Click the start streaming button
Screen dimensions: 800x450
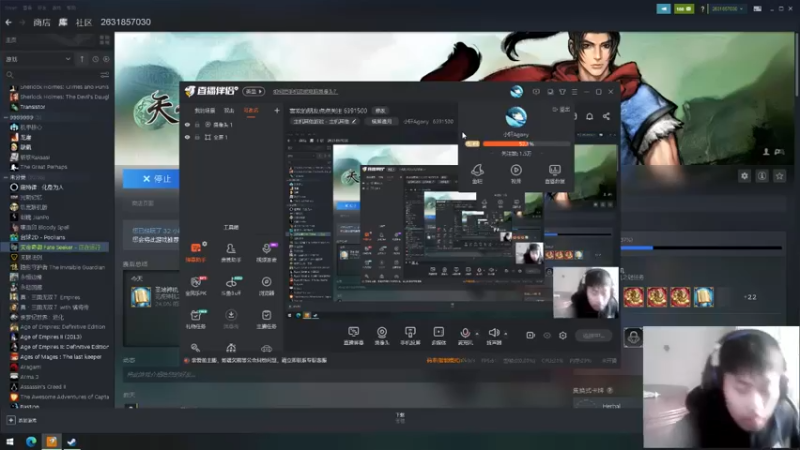click(x=593, y=335)
